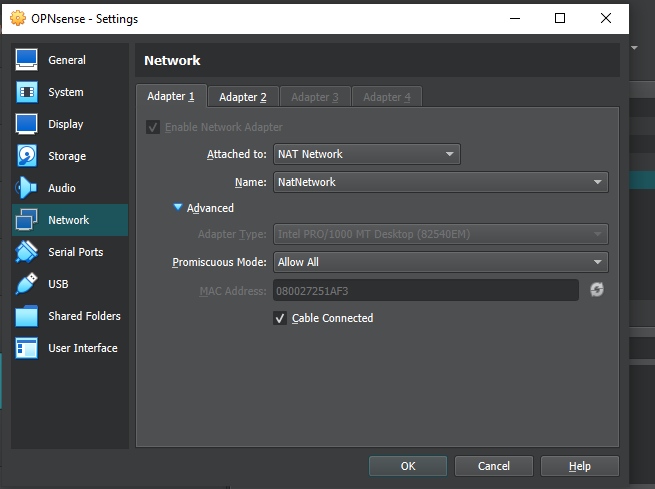This screenshot has width=655, height=489.
Task: Click the MAC address regenerate icon
Action: click(597, 289)
